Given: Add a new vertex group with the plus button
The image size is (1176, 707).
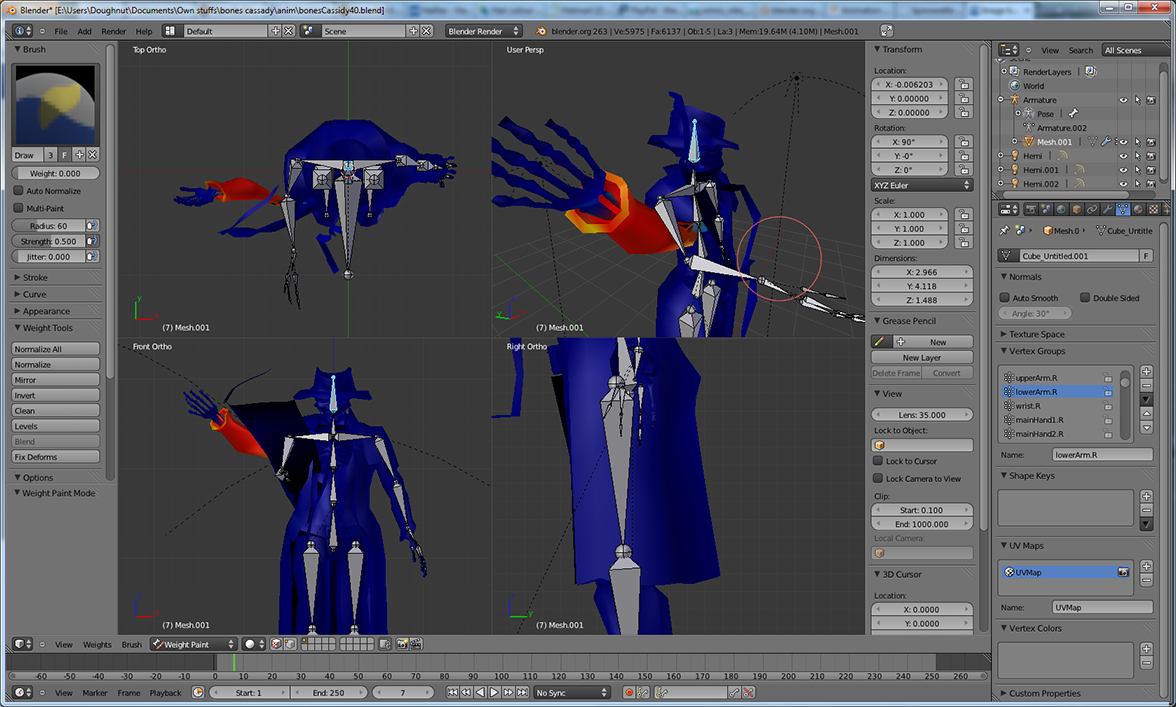Looking at the screenshot, I should pyautogui.click(x=1147, y=372).
